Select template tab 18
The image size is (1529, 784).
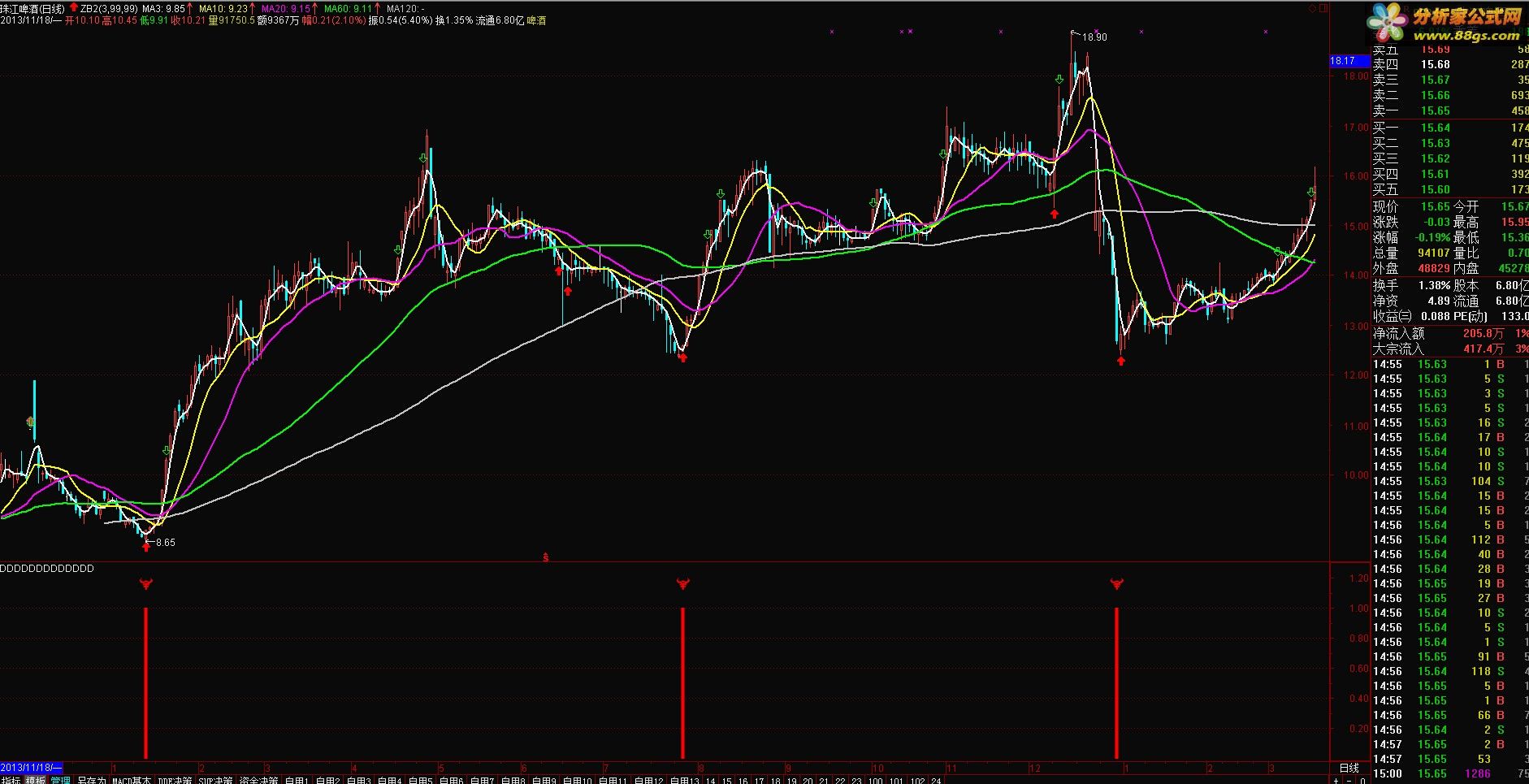776,780
